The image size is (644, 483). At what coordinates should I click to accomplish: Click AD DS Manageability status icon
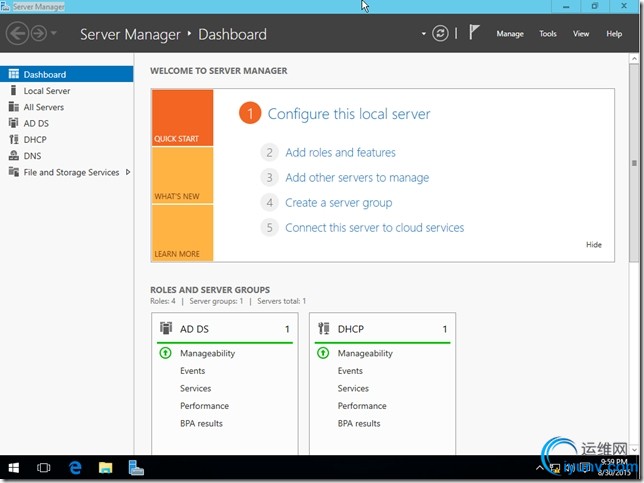pyautogui.click(x=166, y=353)
